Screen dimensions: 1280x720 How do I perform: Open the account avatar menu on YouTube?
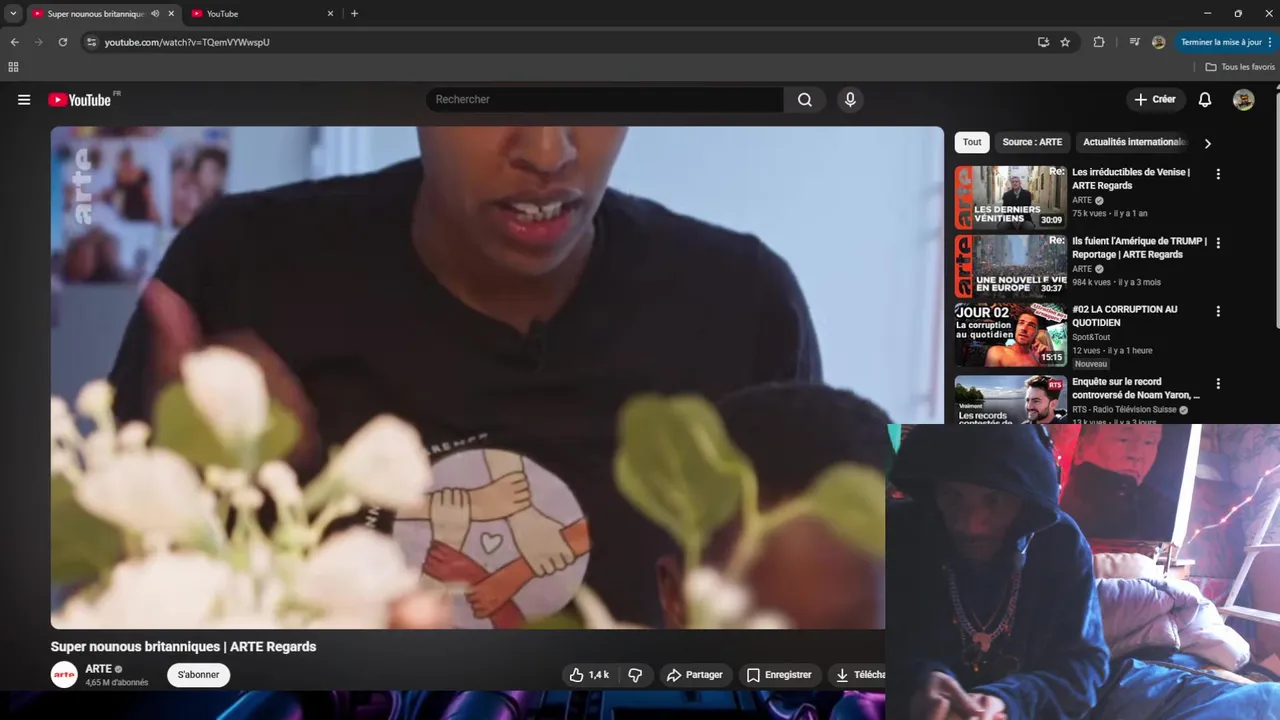point(1243,100)
